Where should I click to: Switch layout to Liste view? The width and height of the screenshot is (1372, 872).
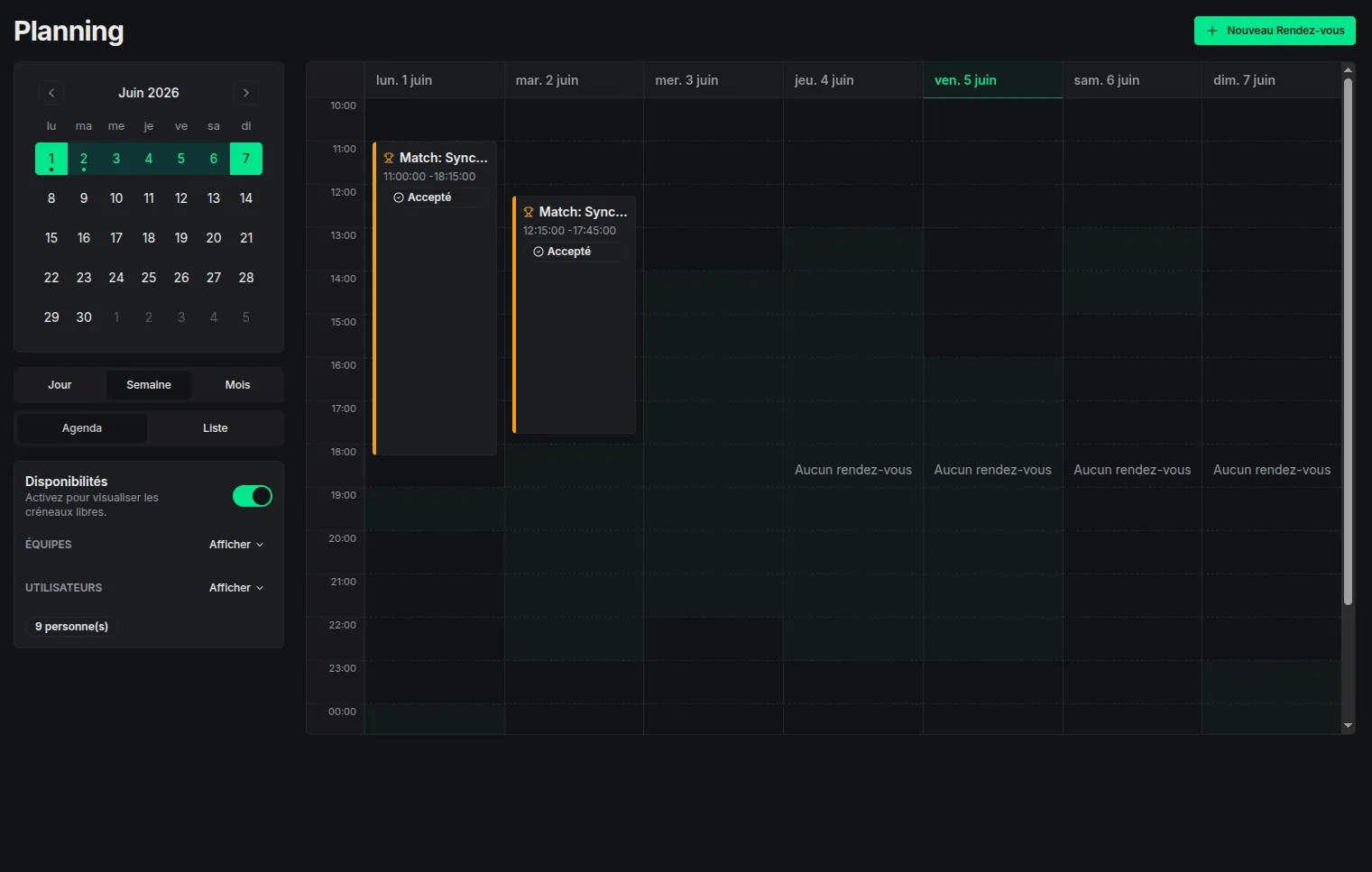coord(216,428)
